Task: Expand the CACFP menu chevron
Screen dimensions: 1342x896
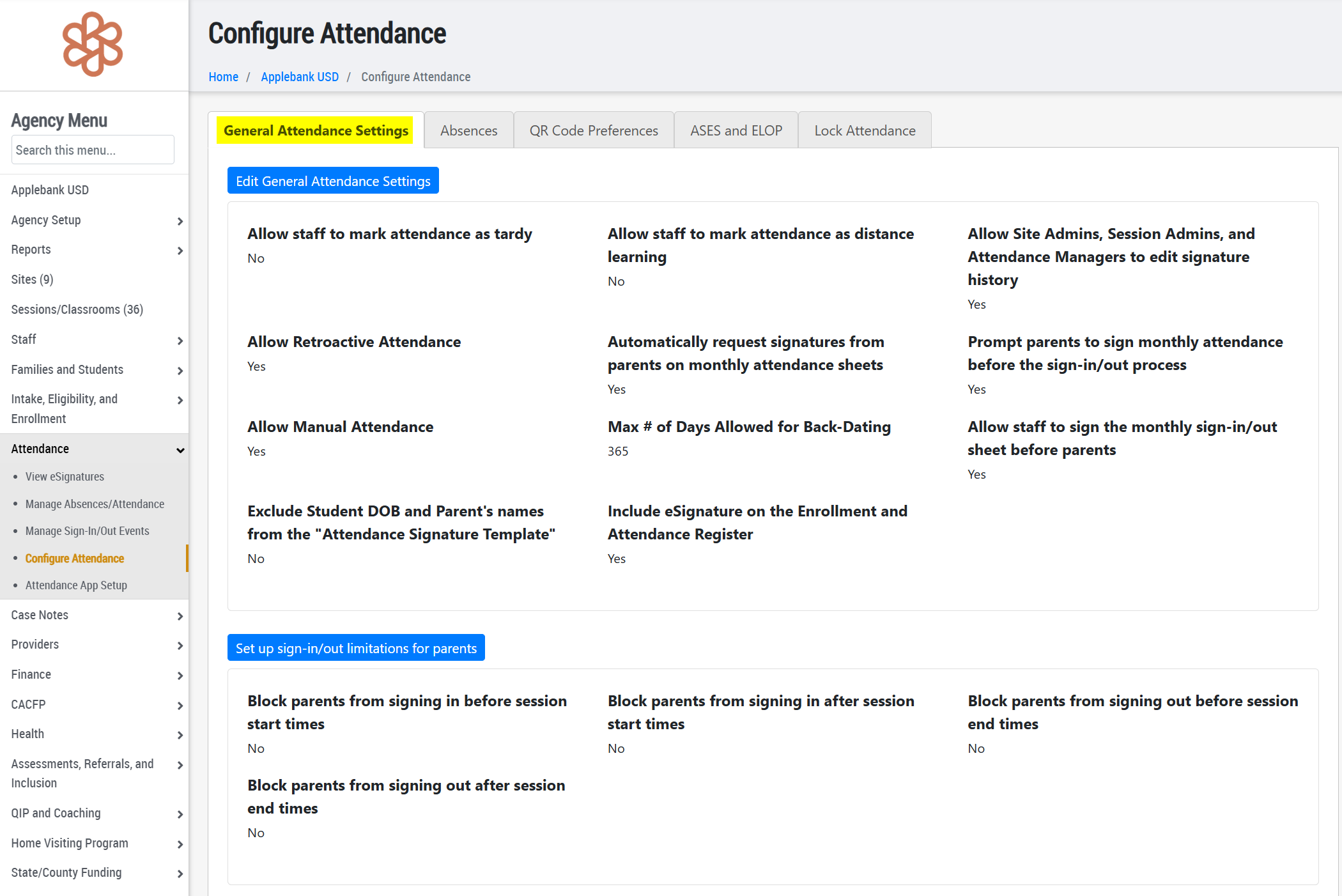Action: pyautogui.click(x=180, y=706)
